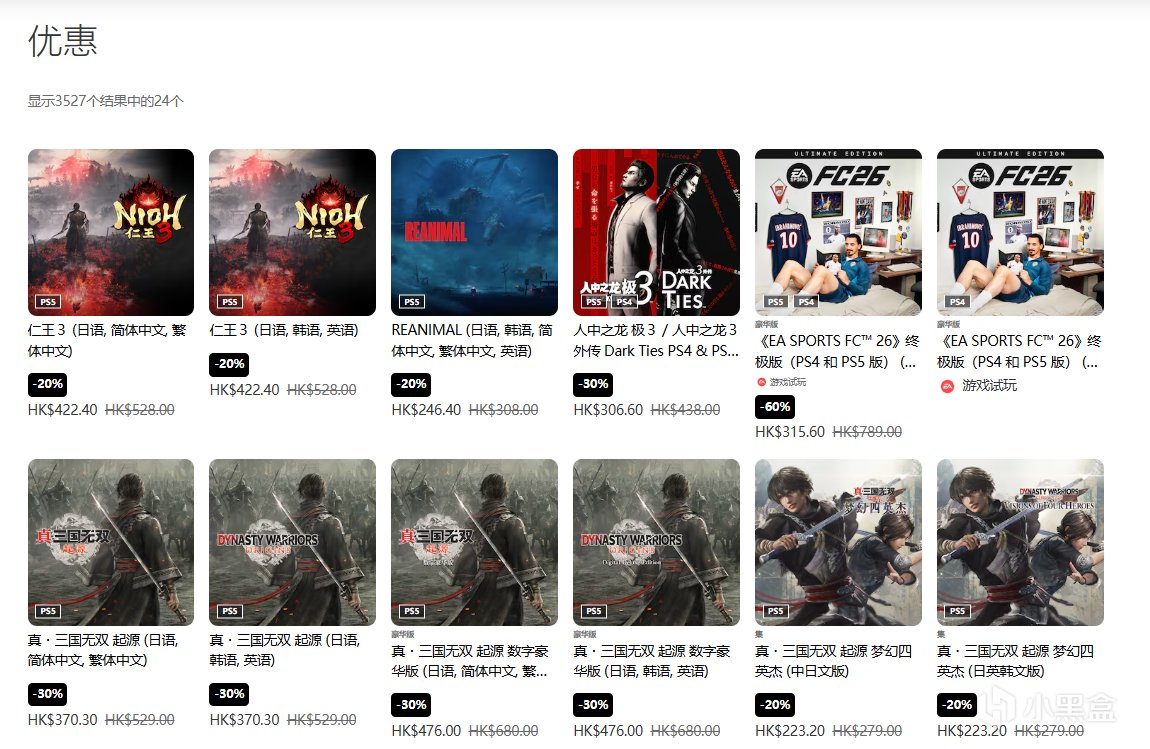
Task: Click the PS5 badge on the Nioh 3 简体中文 cover
Action: click(48, 302)
